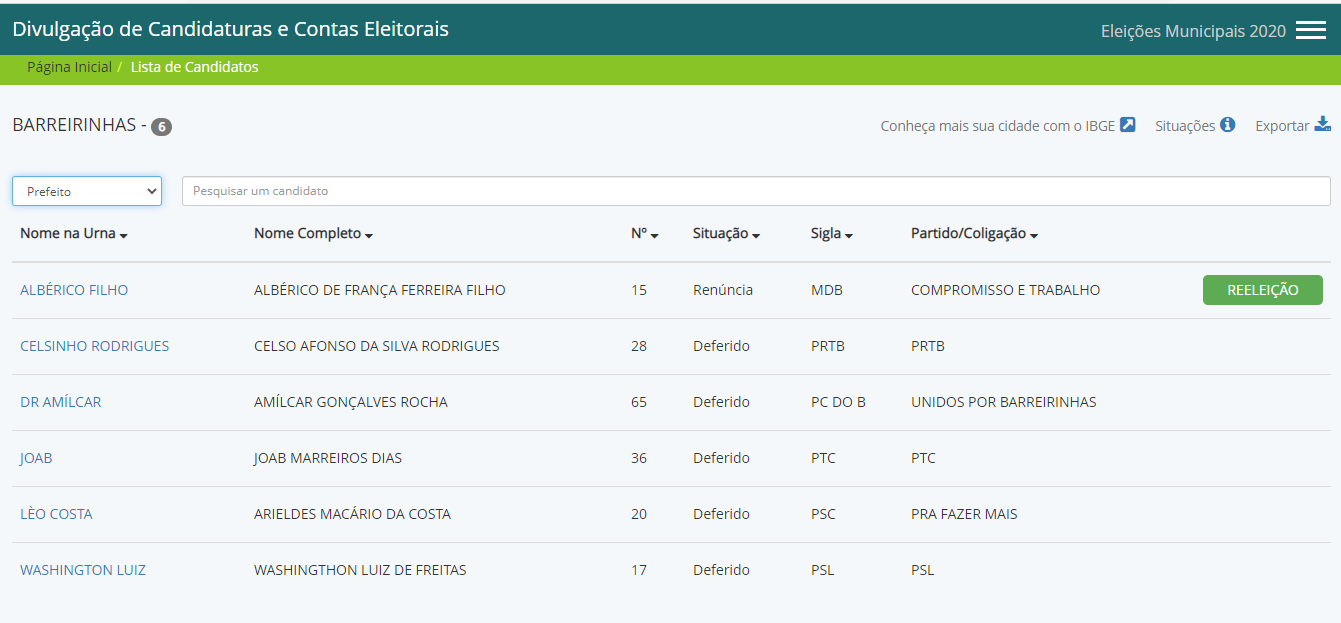Click candidate number 36

(x=639, y=458)
